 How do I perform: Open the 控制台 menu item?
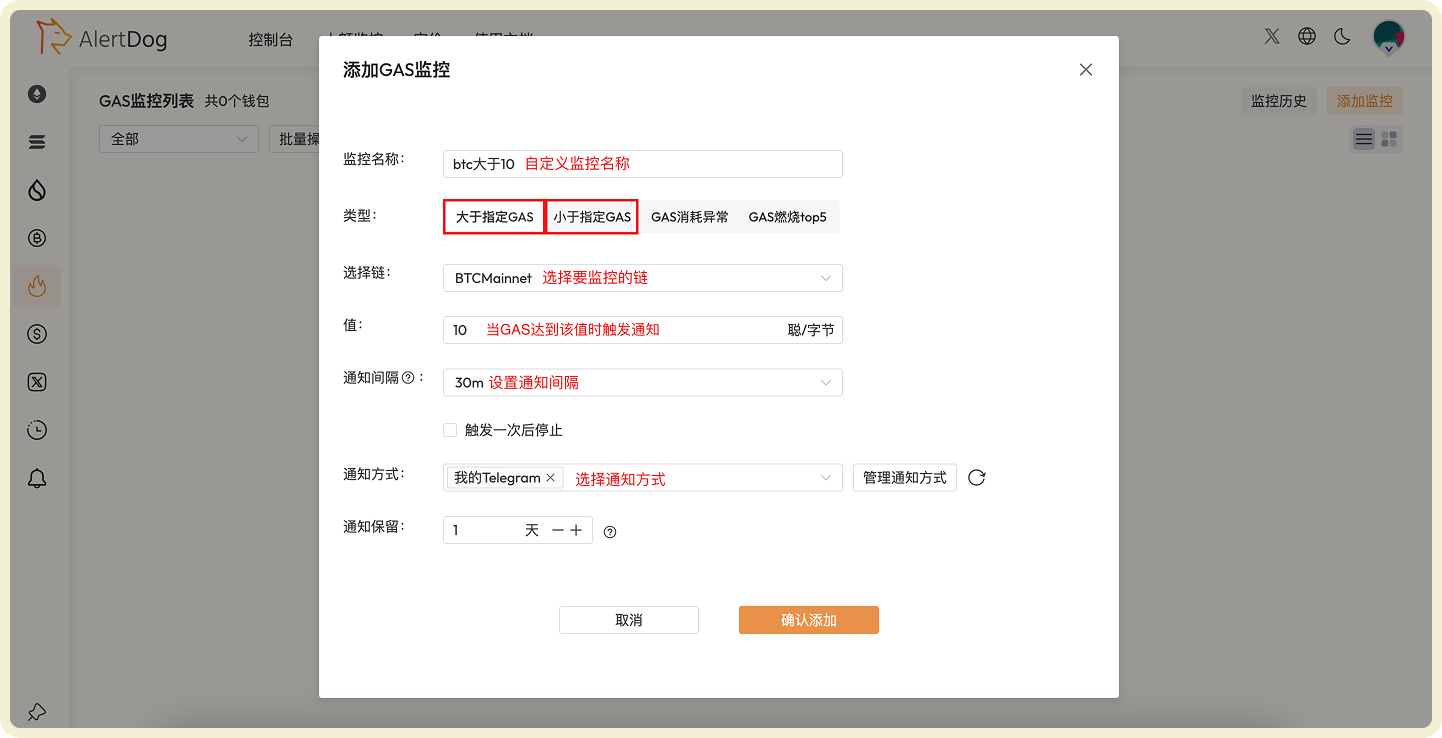coord(270,40)
